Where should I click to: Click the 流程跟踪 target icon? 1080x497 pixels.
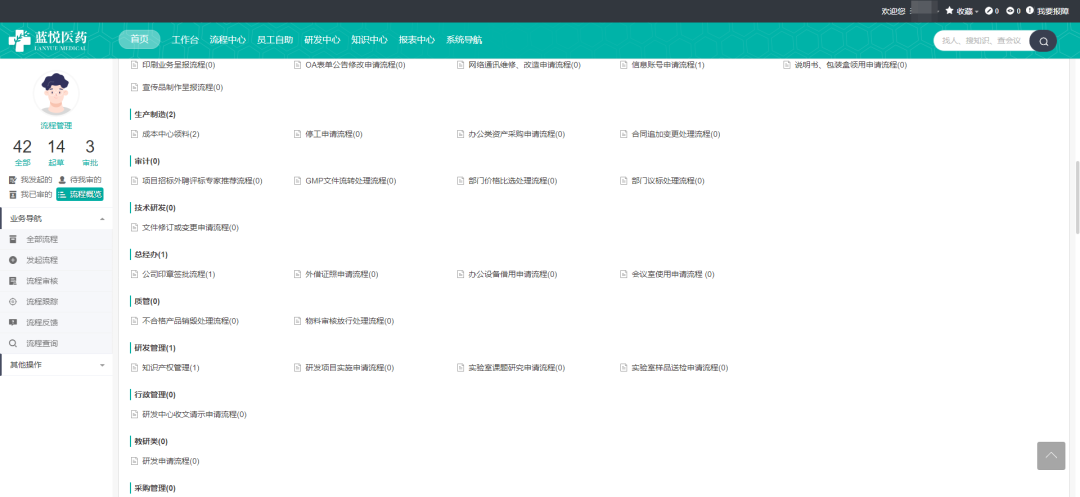pos(12,302)
